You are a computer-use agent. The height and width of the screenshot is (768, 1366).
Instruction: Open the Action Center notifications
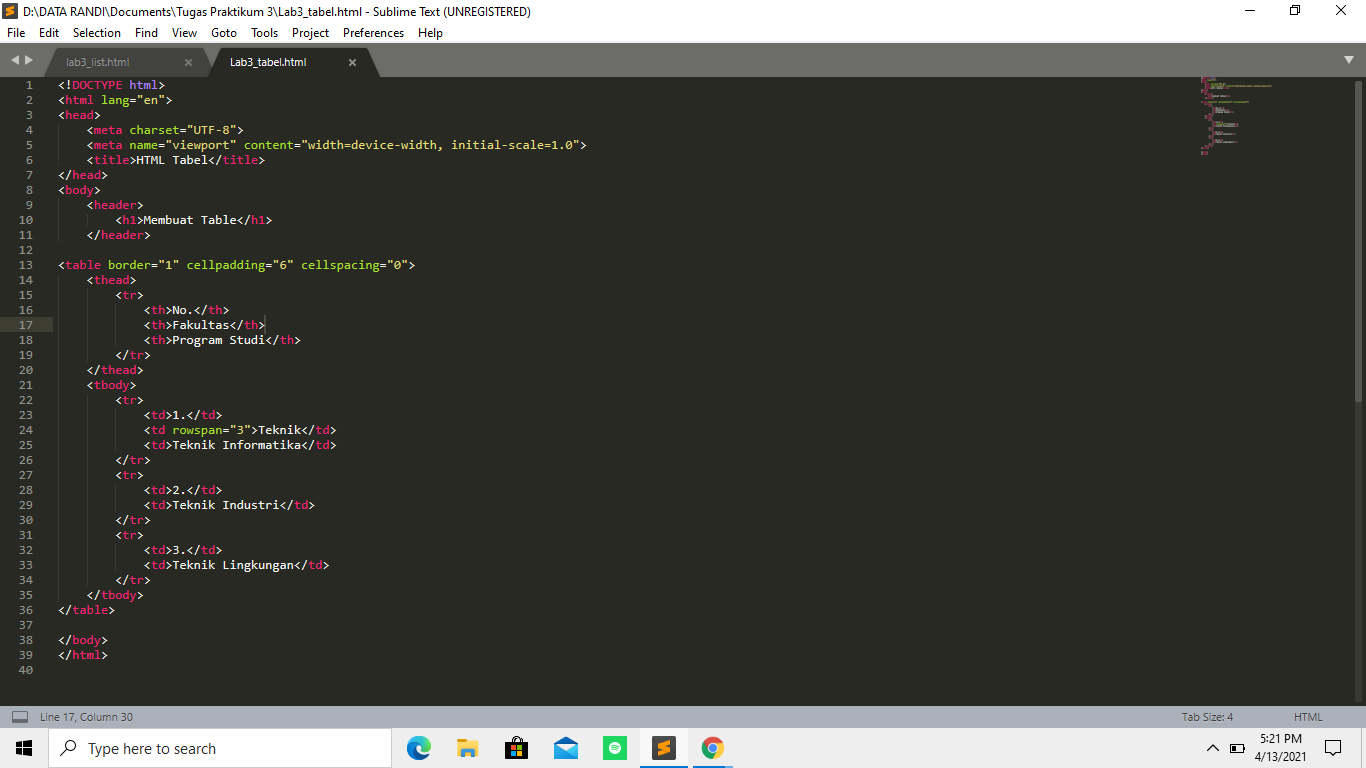coord(1331,747)
